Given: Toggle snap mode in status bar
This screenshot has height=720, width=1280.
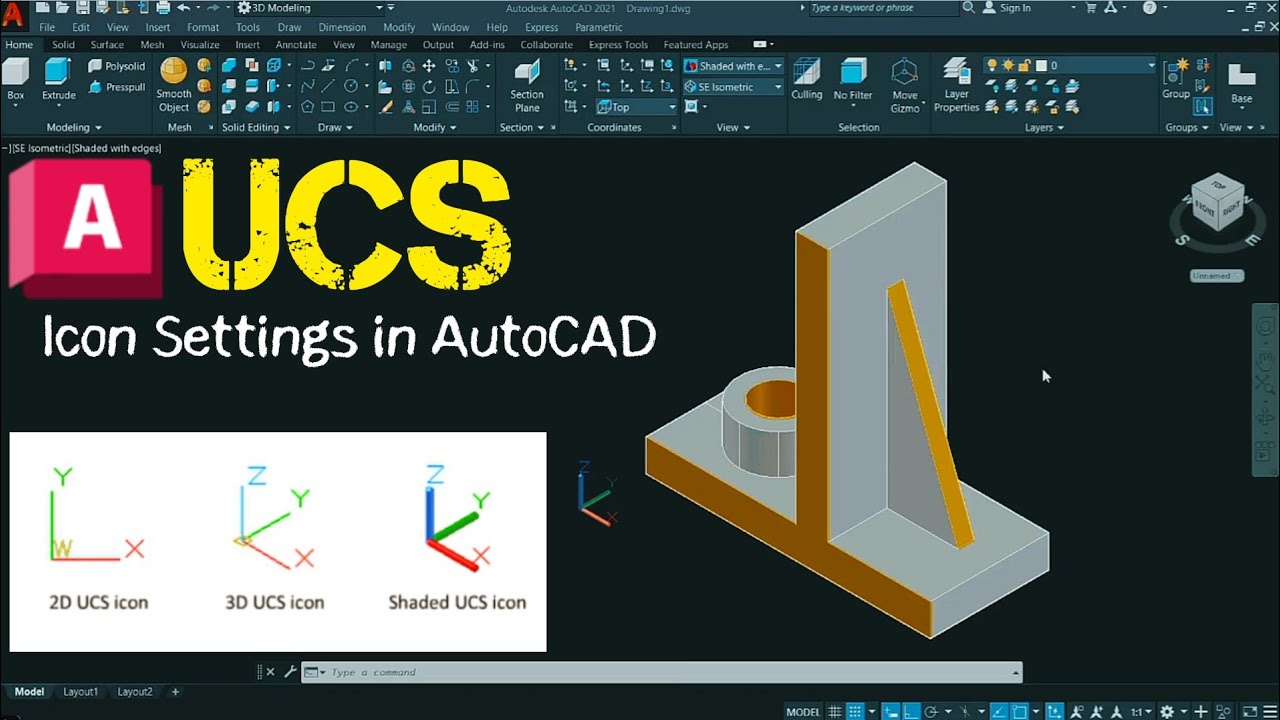Looking at the screenshot, I should point(854,711).
